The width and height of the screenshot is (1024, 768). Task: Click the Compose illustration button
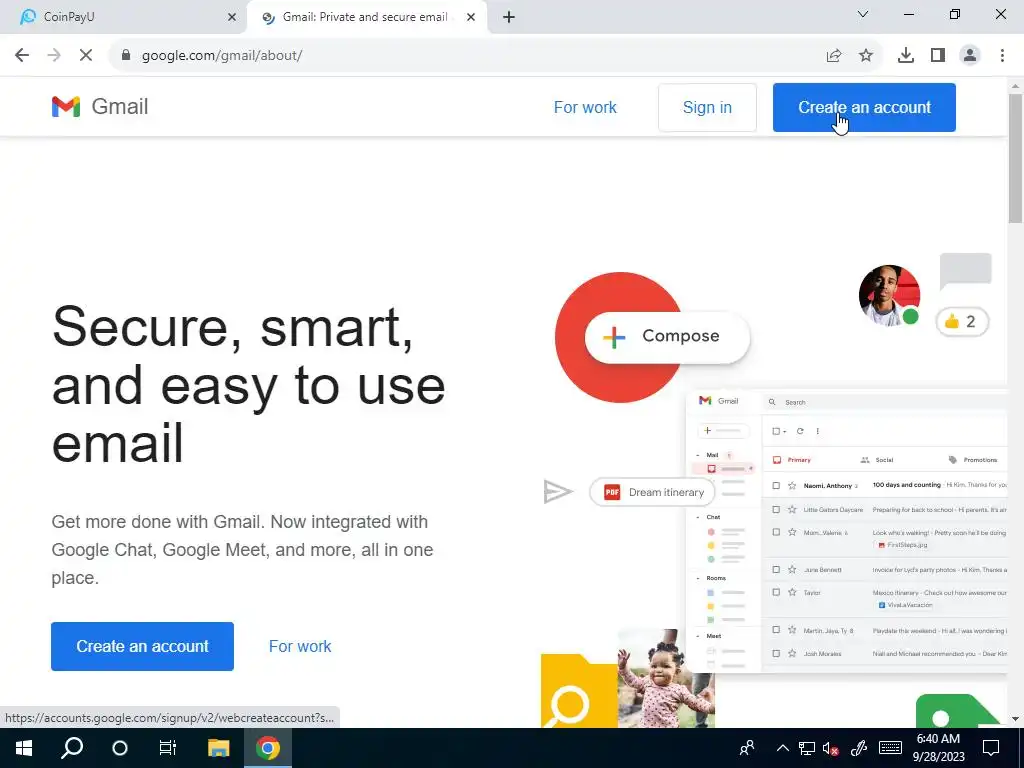pos(667,337)
